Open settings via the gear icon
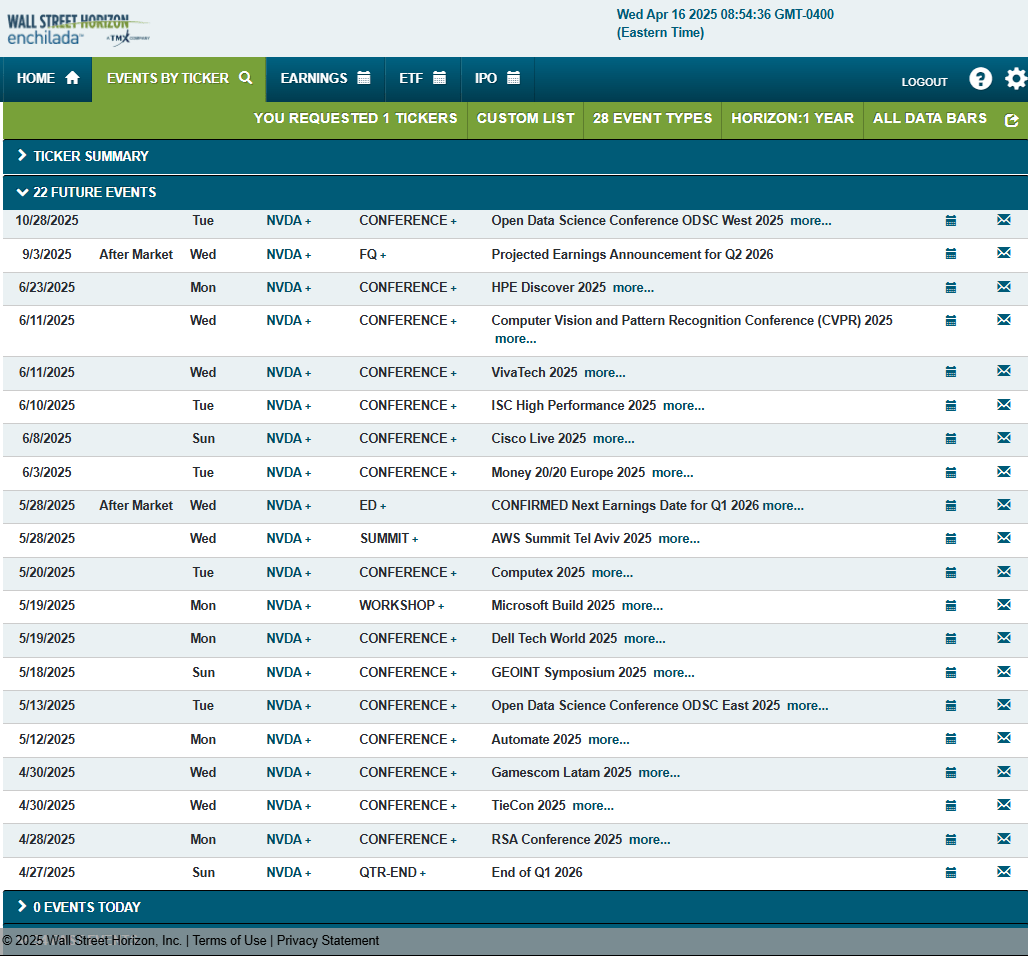Viewport: 1028px width, 956px height. [1016, 80]
